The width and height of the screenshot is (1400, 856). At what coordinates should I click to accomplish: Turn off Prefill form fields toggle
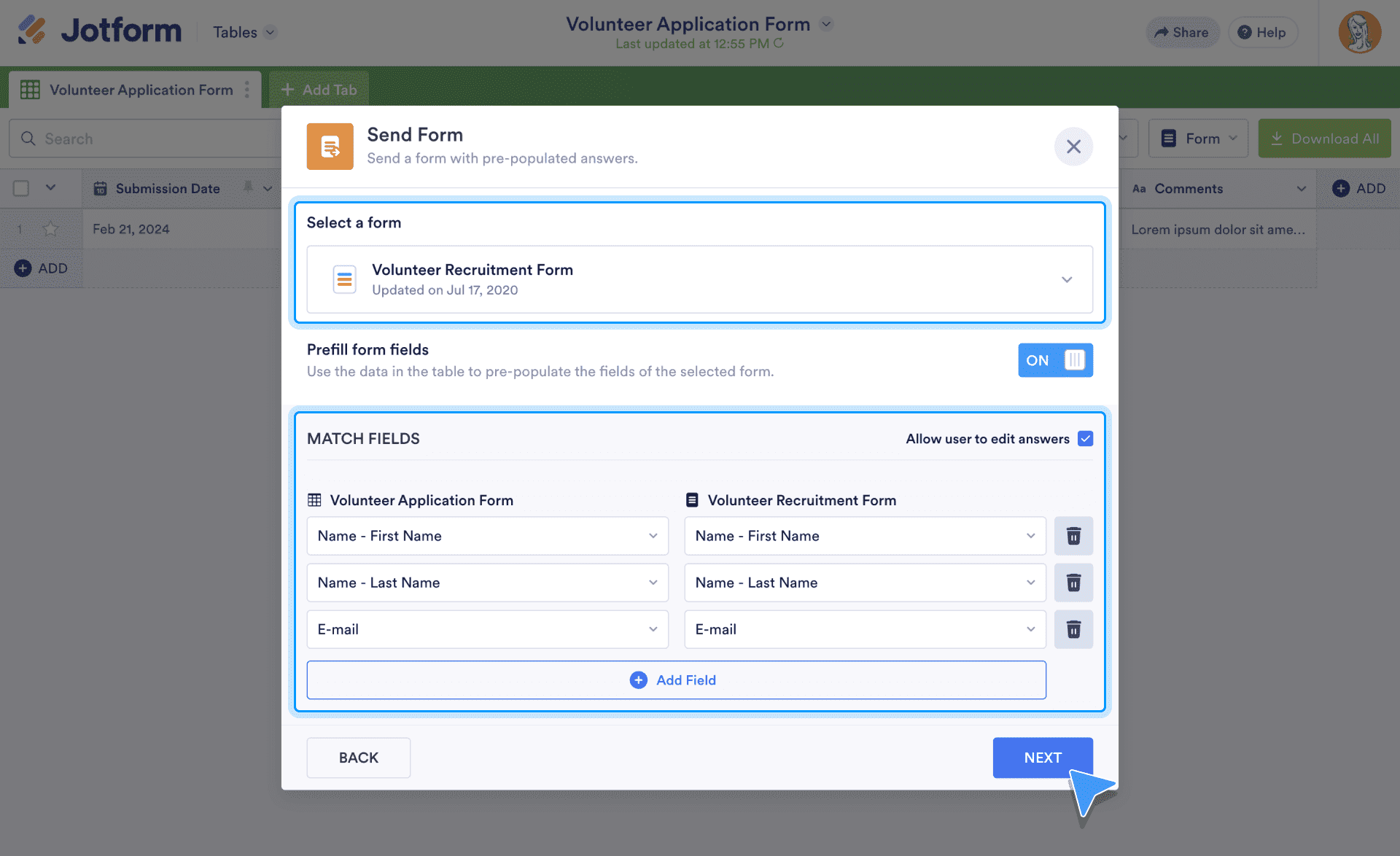click(1055, 360)
